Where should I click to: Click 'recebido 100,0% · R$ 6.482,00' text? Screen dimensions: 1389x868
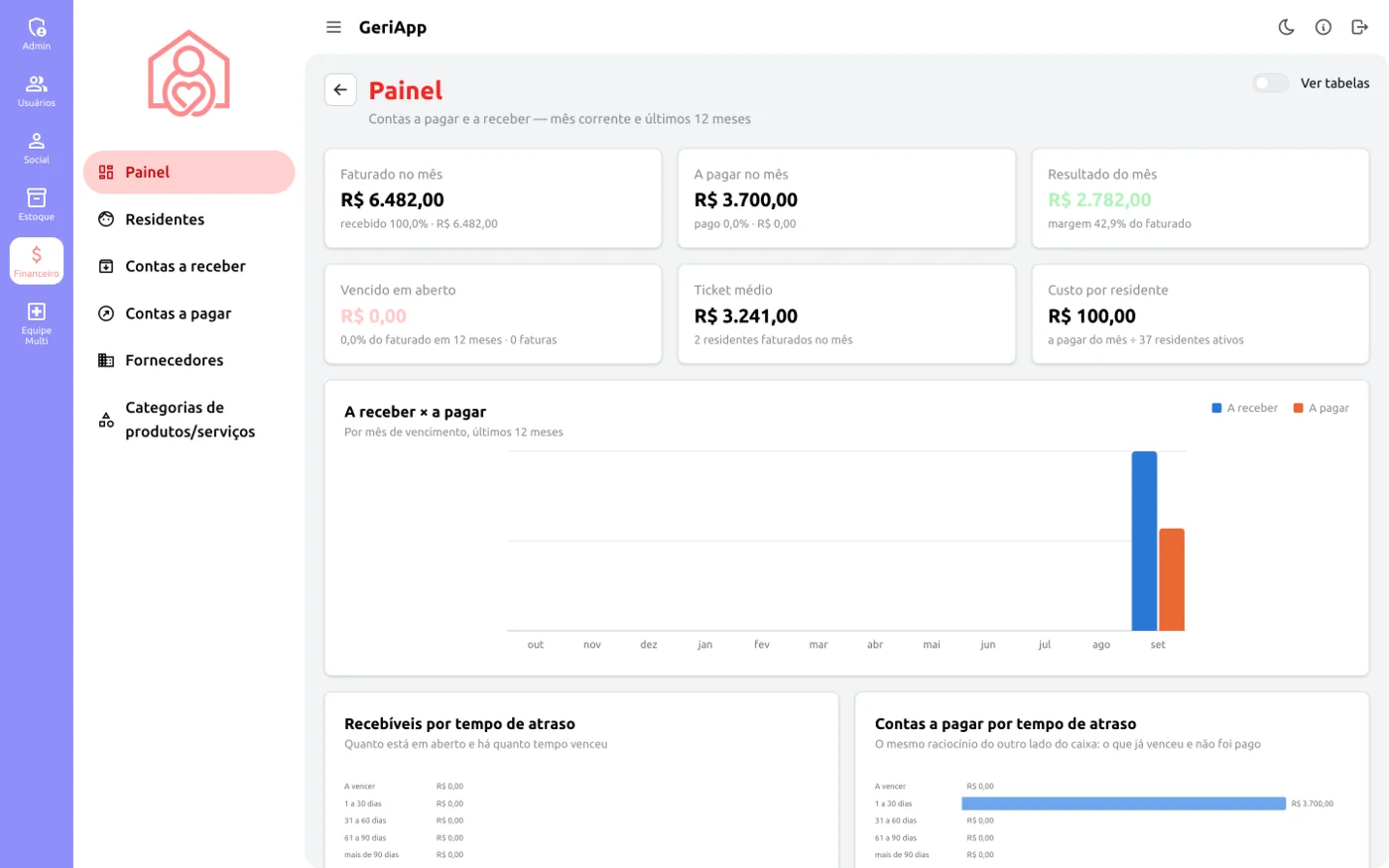pos(419,224)
